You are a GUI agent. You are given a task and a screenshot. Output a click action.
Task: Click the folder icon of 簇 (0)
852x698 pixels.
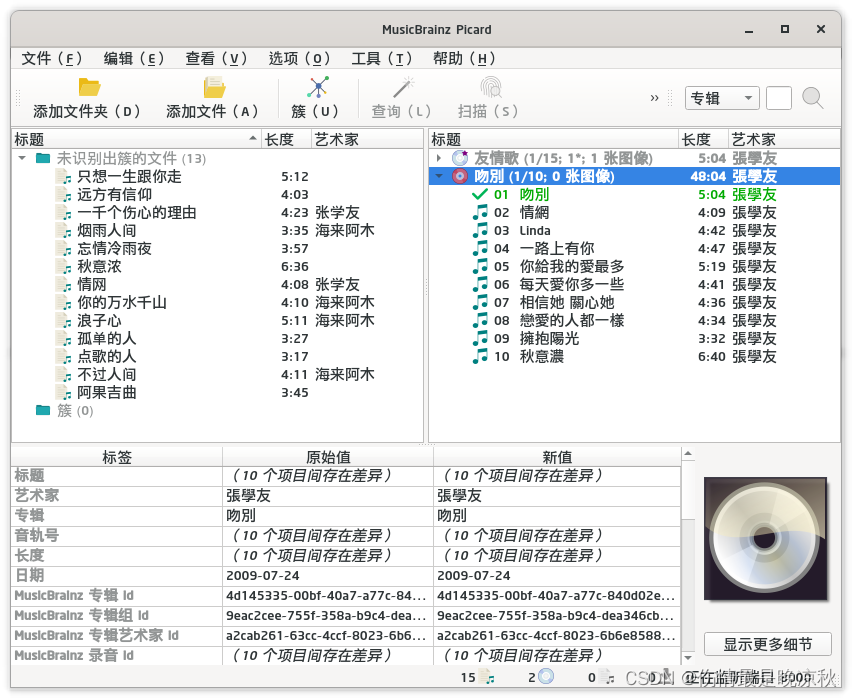pos(43,410)
